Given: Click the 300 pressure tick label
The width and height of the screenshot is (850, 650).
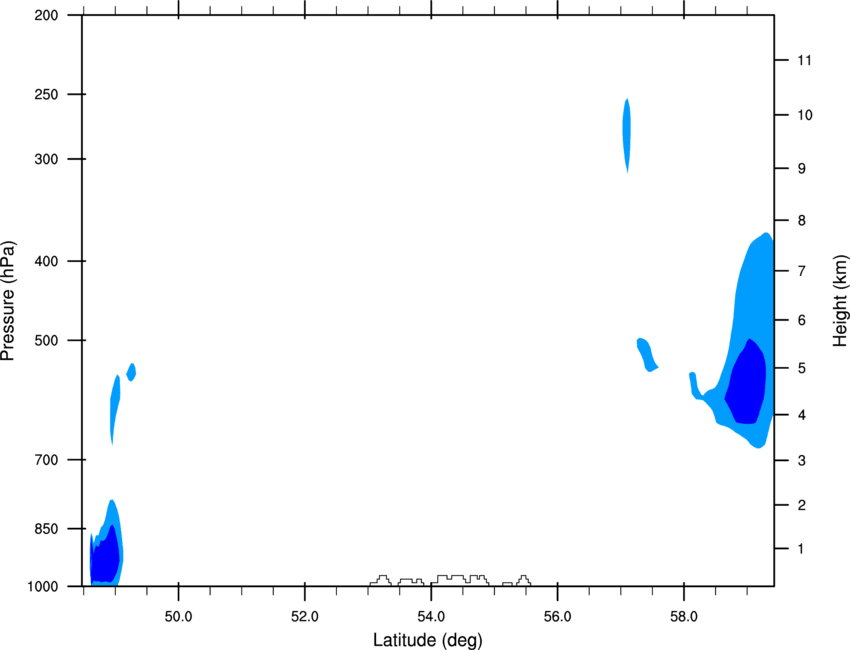Looking at the screenshot, I should point(46,159).
